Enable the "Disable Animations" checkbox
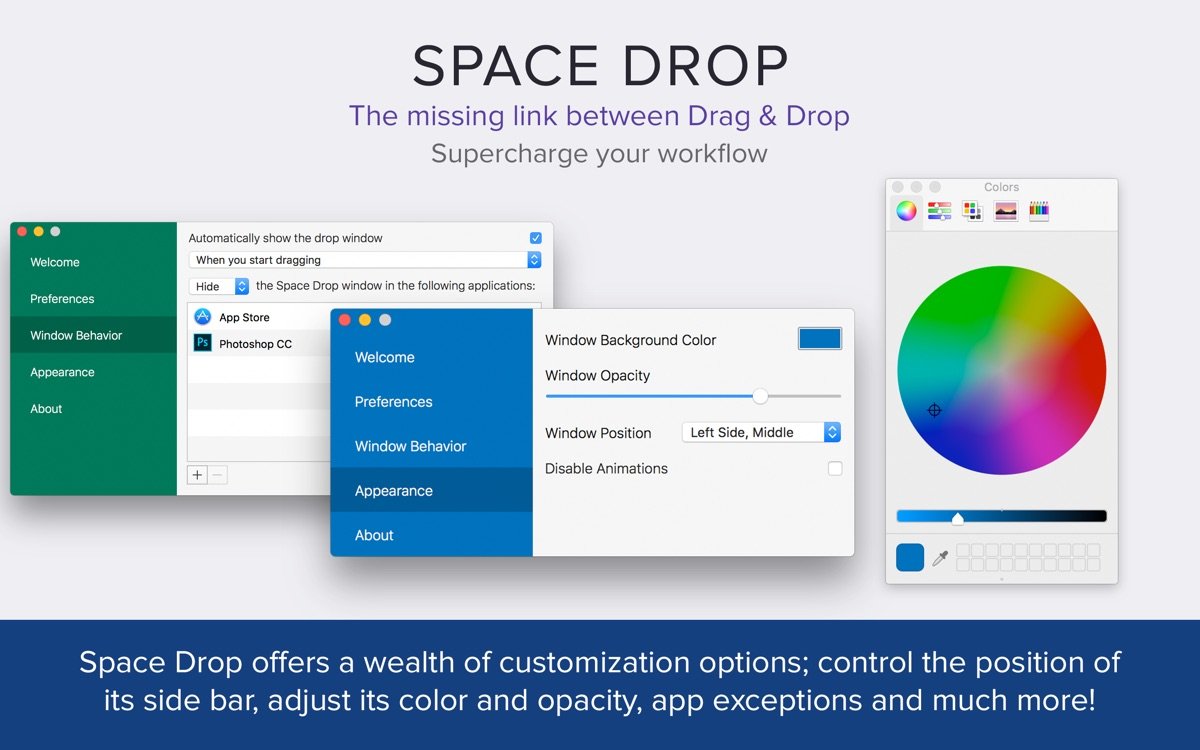Screen dimensions: 1200x750 point(835,468)
